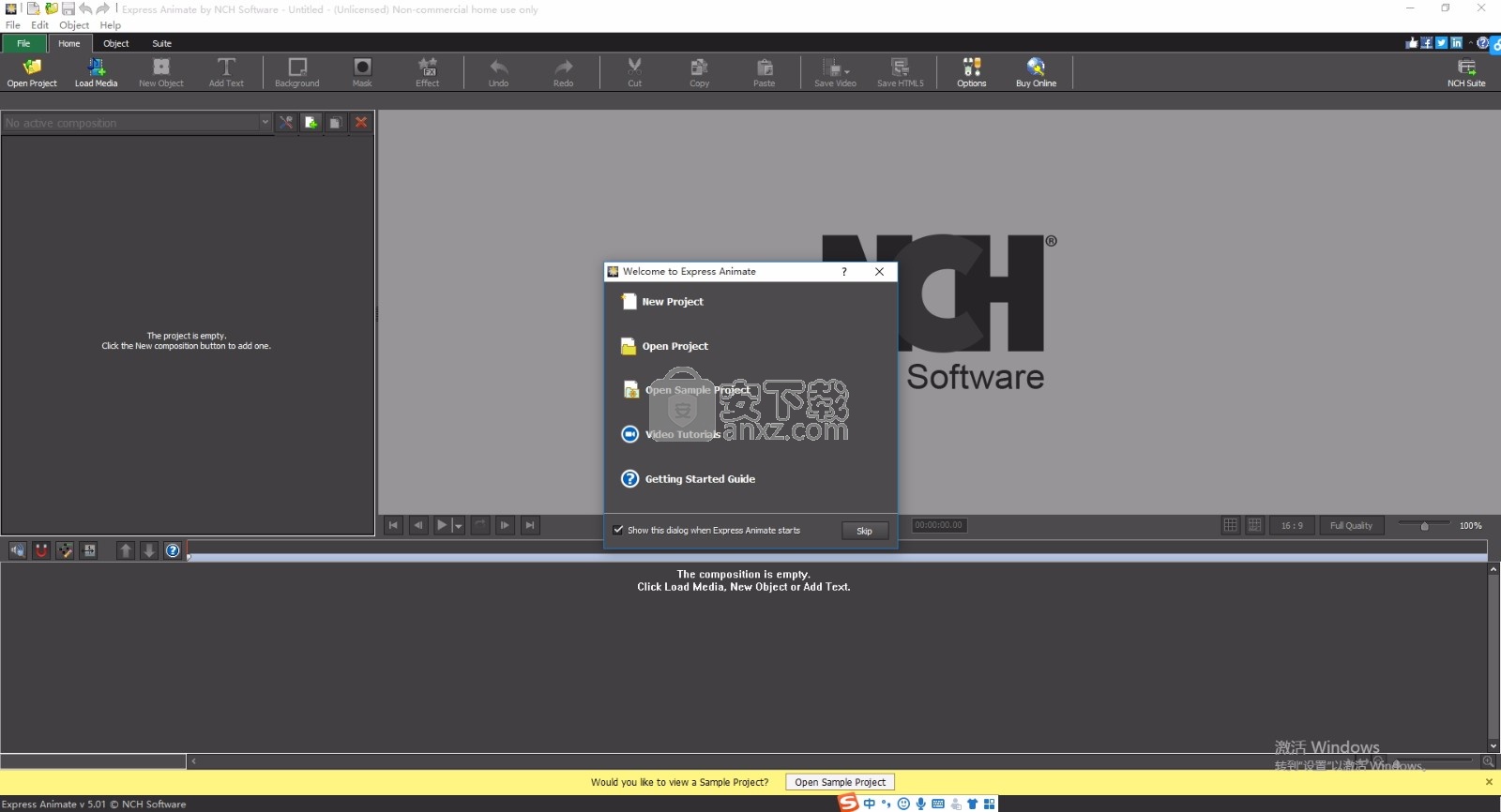Dismiss the yellow sample project bar

1489,782
